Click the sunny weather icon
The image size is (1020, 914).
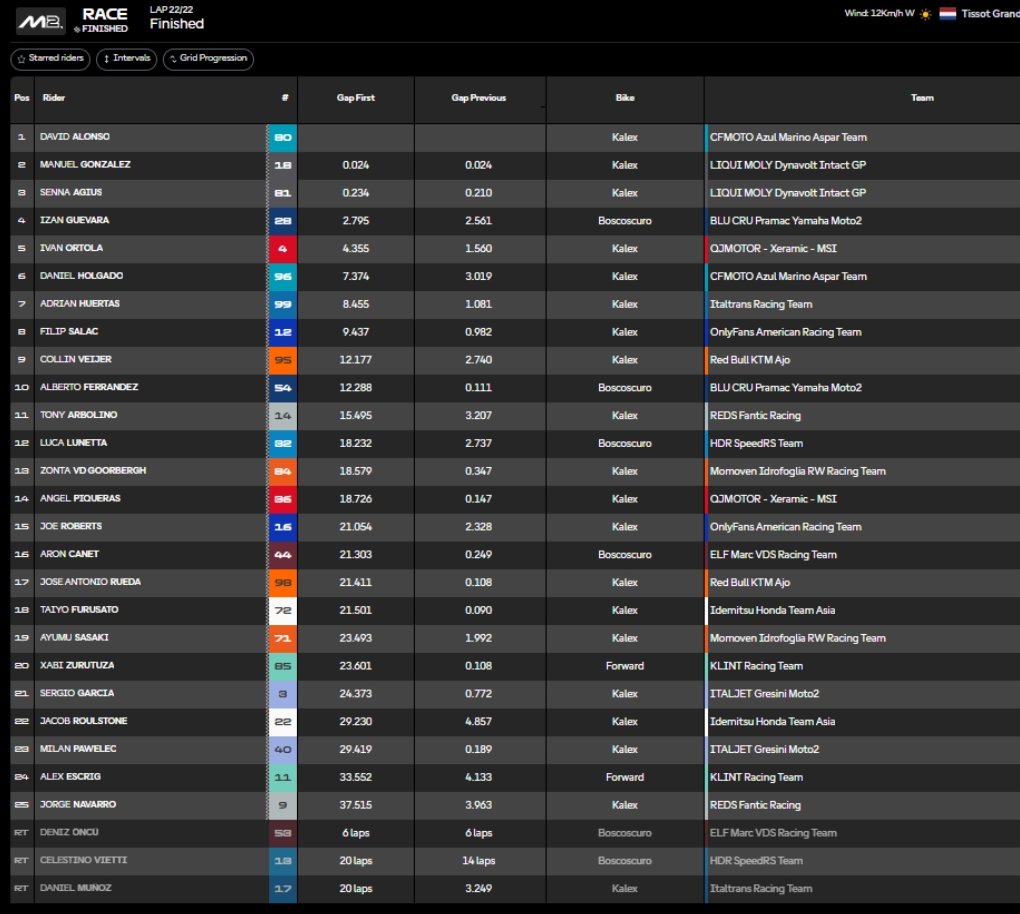pos(926,14)
